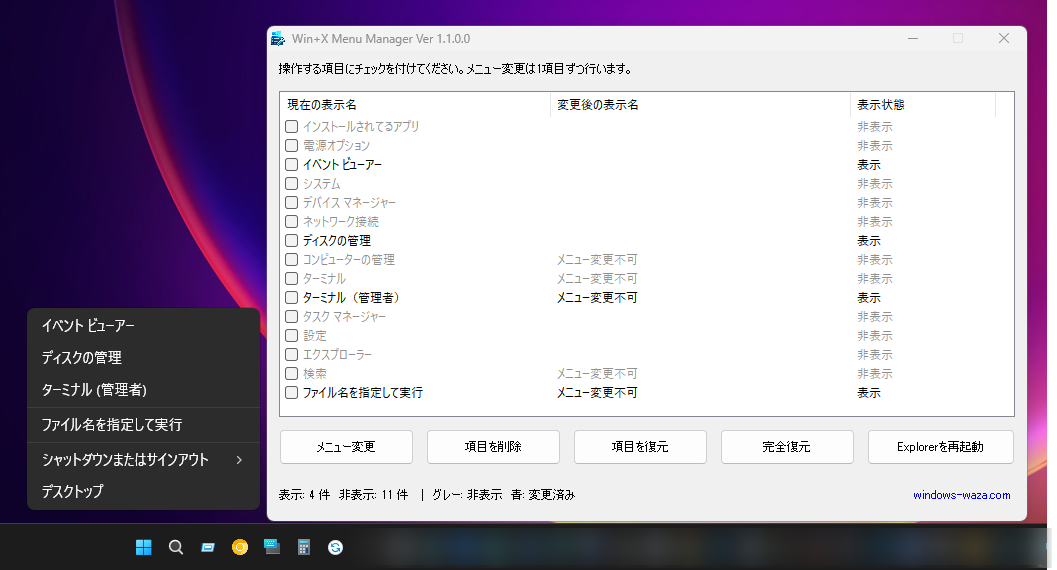Choose デスクトップ in Win+X menu
The width and height of the screenshot is (1057, 570).
pyautogui.click(x=144, y=491)
